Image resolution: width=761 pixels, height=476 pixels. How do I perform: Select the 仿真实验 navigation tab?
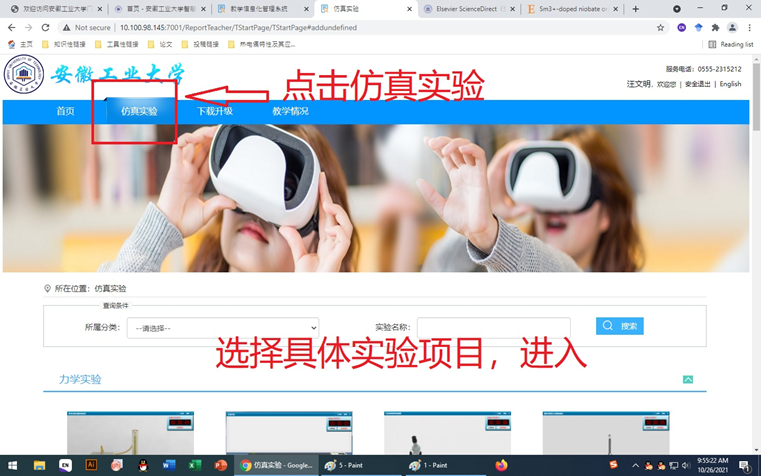click(139, 111)
